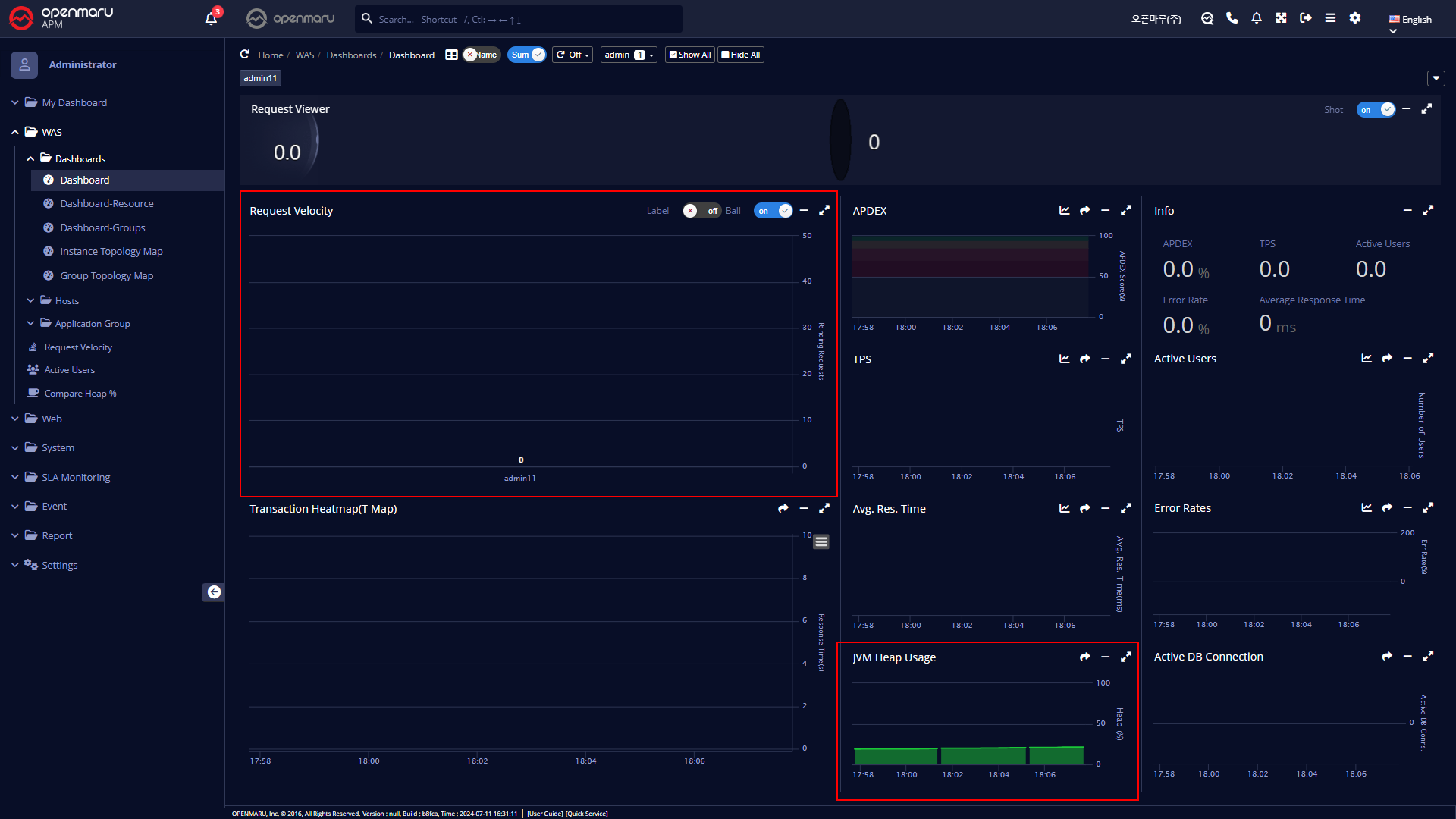Viewport: 1456px width, 819px height.
Task: Expand the Error Rates panel to fullscreen
Action: 1428,507
